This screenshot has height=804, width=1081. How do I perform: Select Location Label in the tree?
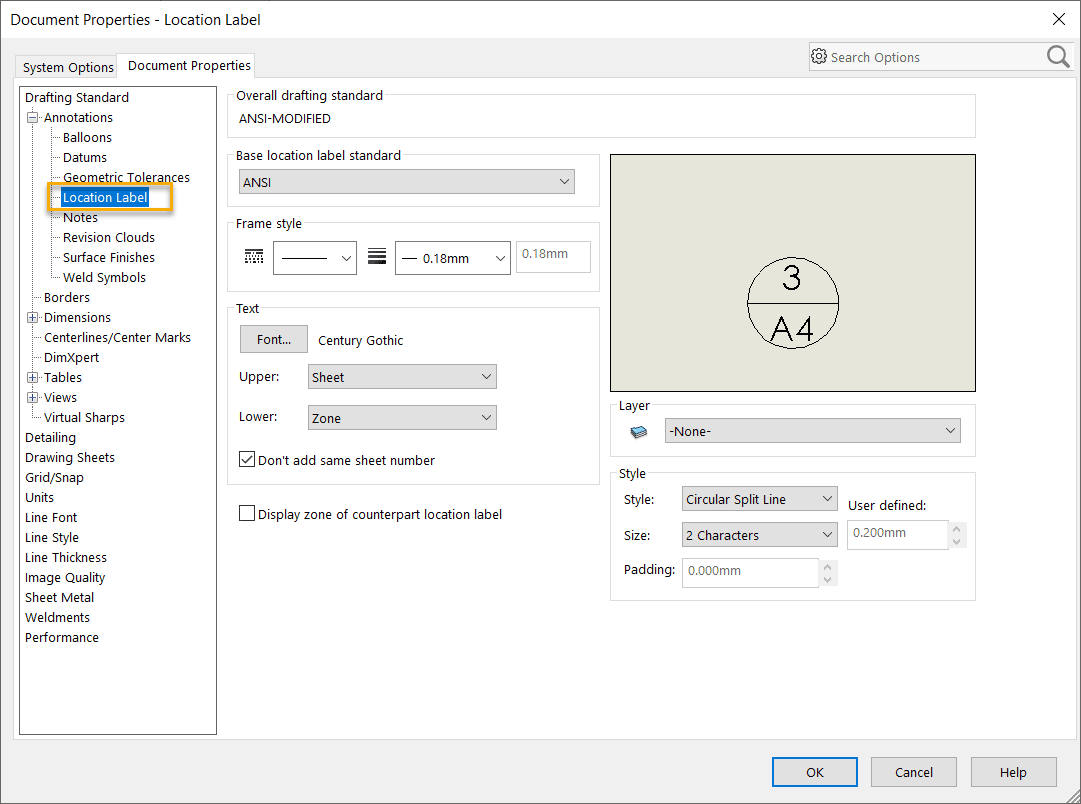pos(105,197)
